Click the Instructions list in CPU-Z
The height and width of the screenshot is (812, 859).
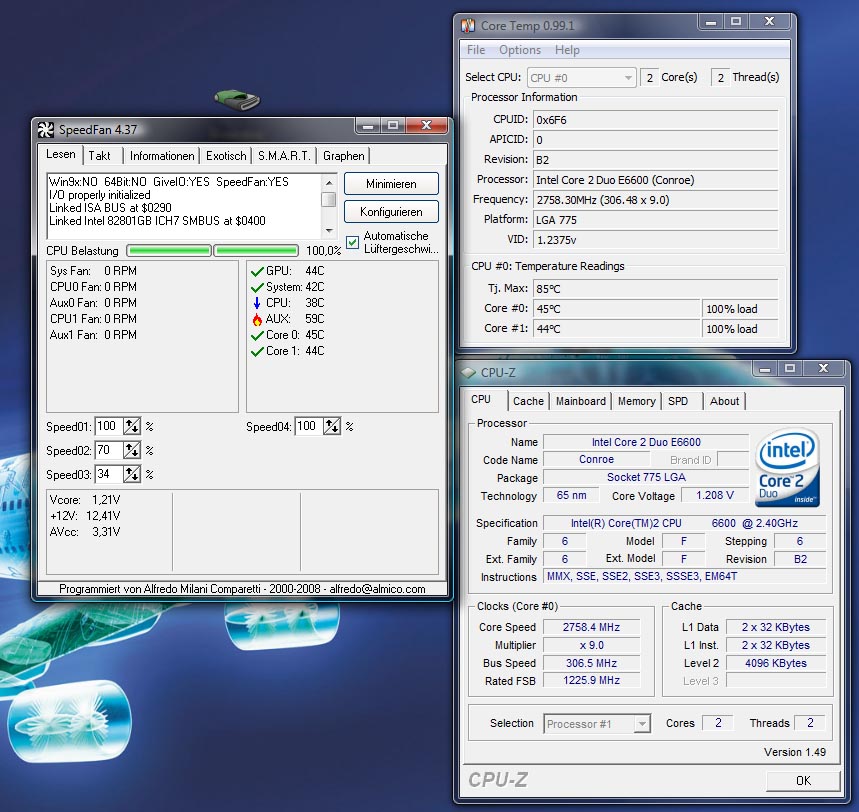[685, 576]
